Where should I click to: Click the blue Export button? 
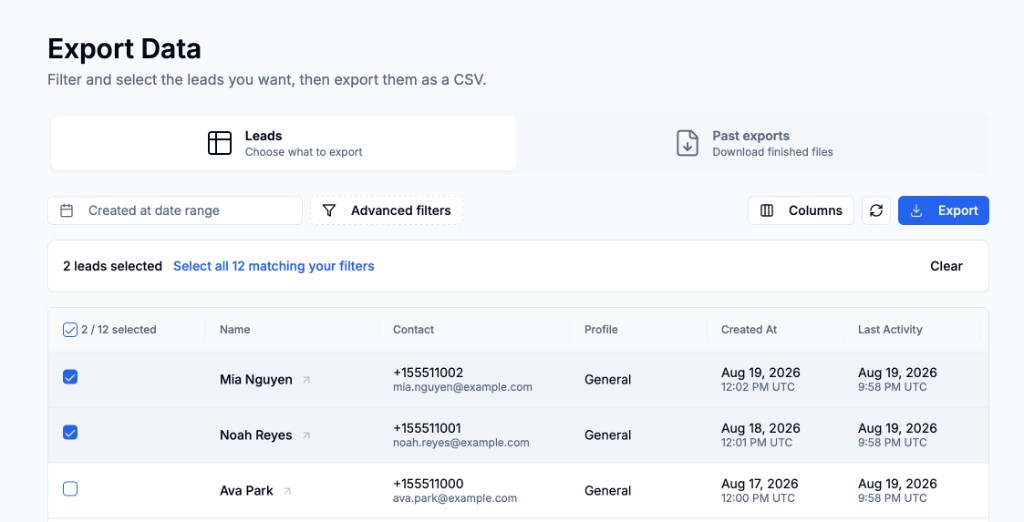point(943,210)
